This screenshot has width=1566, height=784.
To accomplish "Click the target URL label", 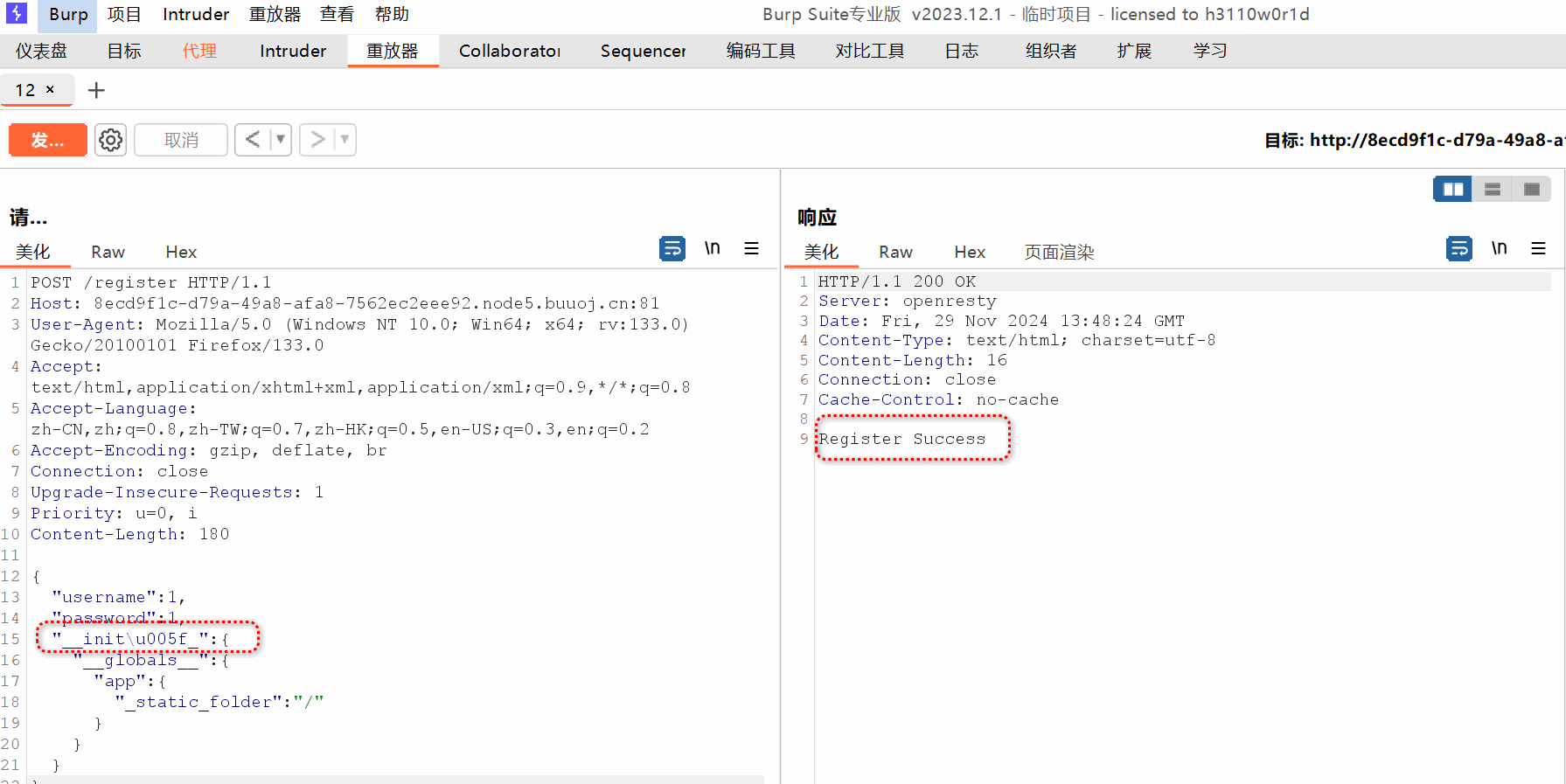I will click(1414, 140).
